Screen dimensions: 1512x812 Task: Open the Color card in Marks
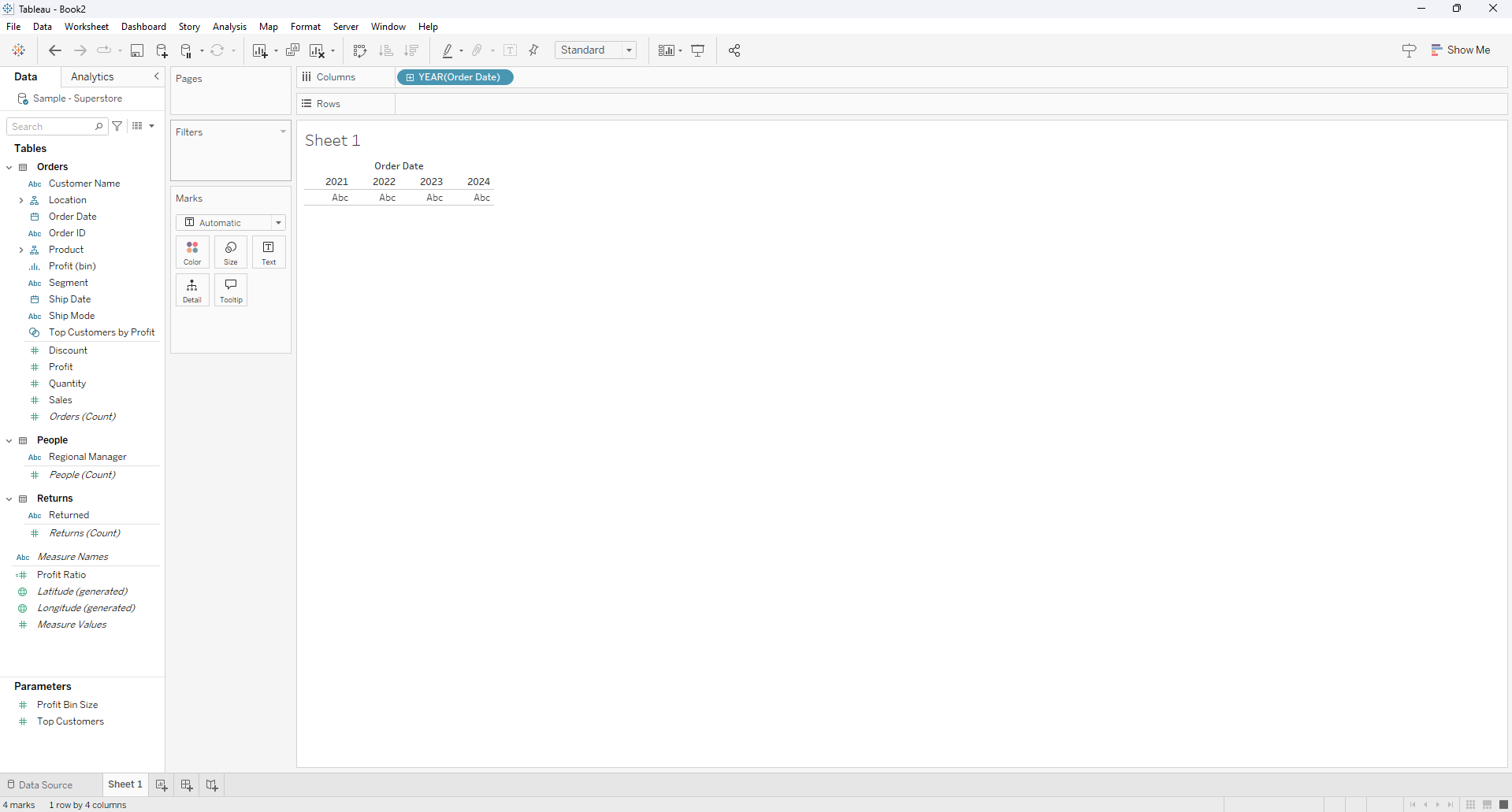coord(192,252)
